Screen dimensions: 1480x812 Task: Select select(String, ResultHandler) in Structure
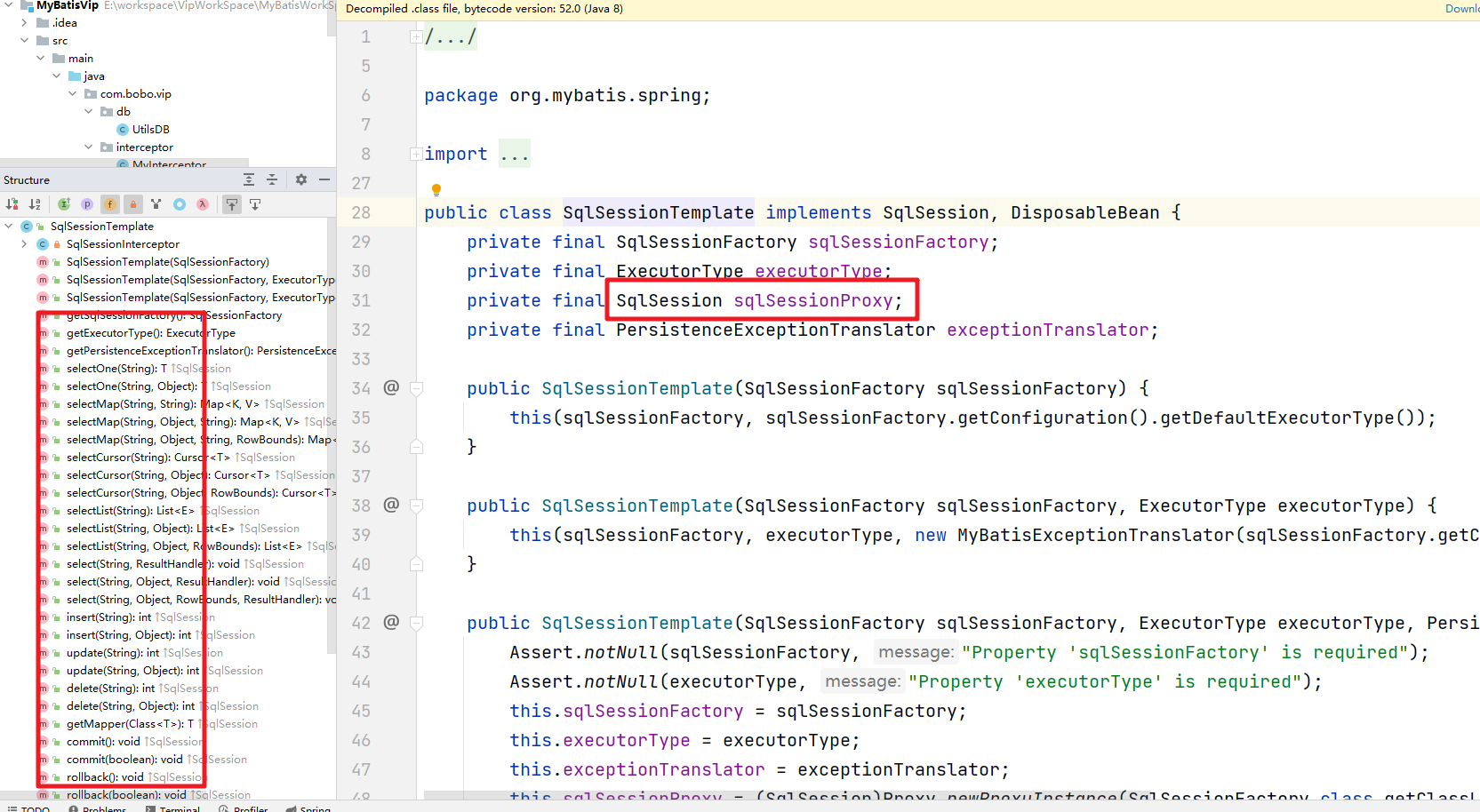[x=153, y=564]
